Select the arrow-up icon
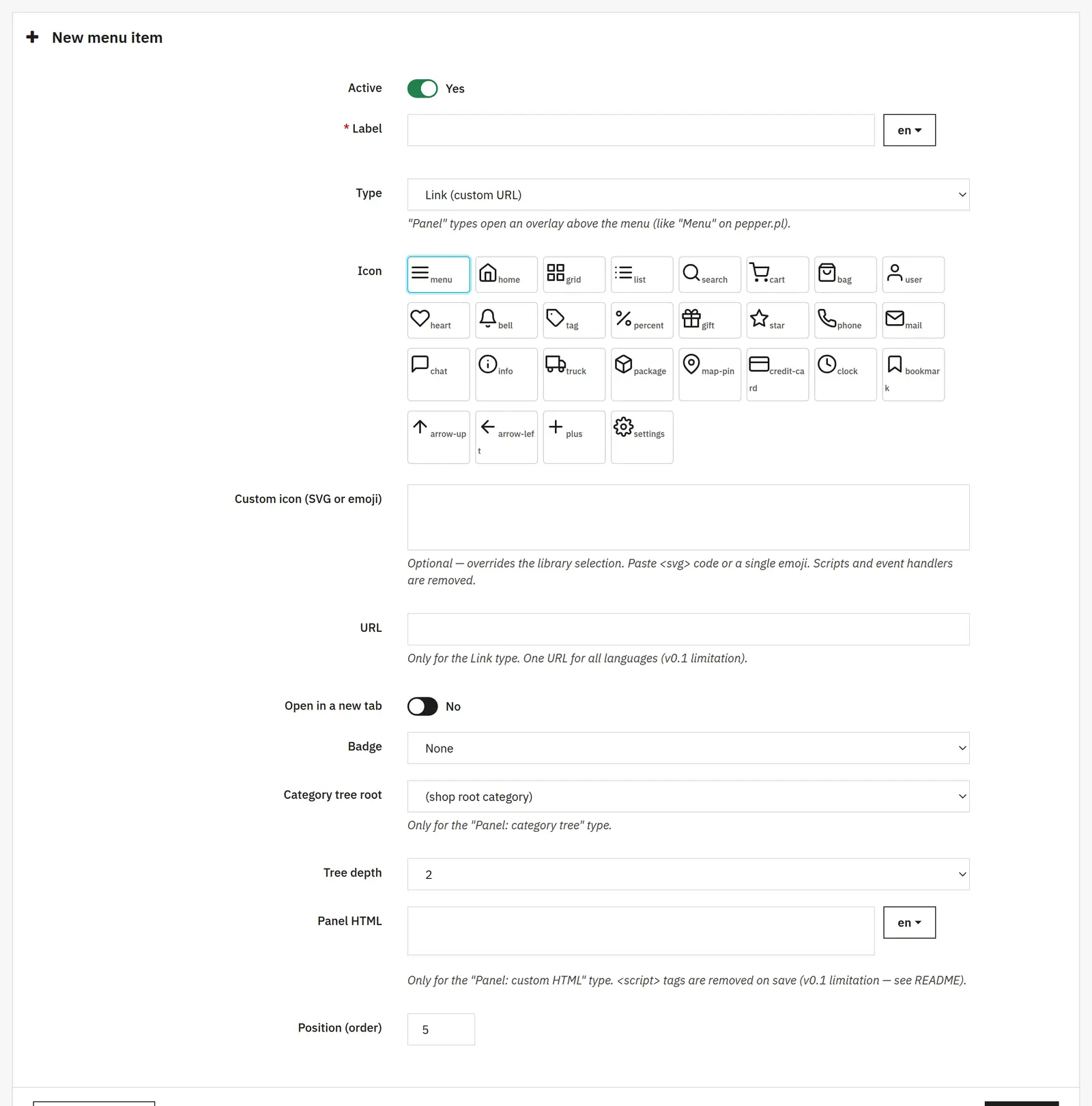The height and width of the screenshot is (1106, 1092). pos(438,437)
